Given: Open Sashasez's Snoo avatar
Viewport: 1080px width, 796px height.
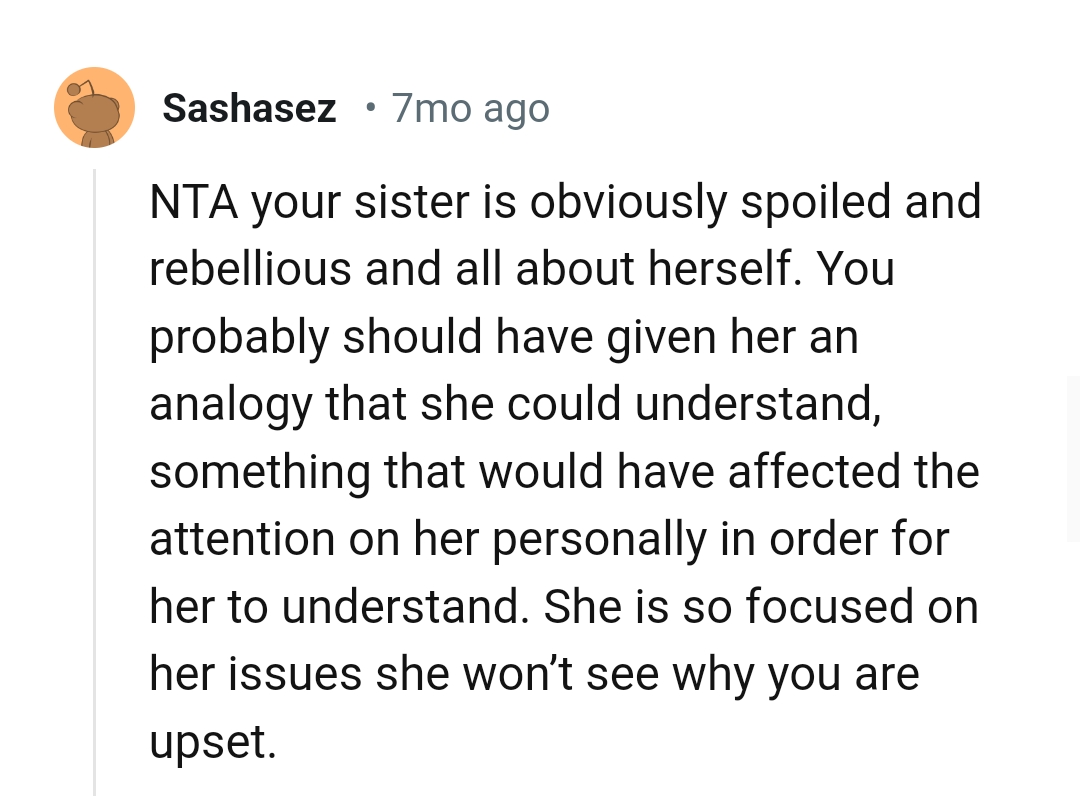Looking at the screenshot, I should [x=94, y=108].
